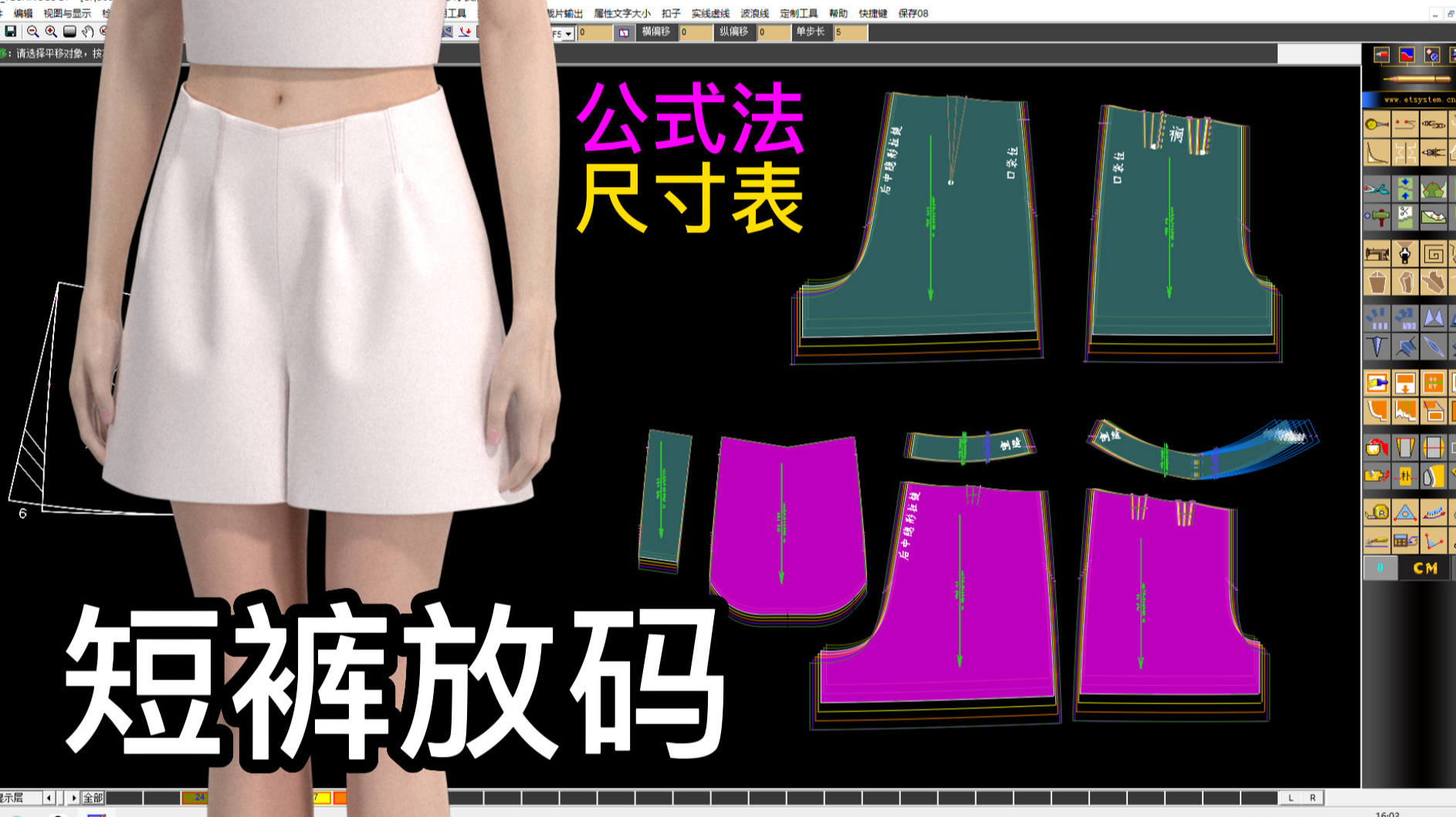Select the magenta pocket bag pattern piece

point(787,529)
